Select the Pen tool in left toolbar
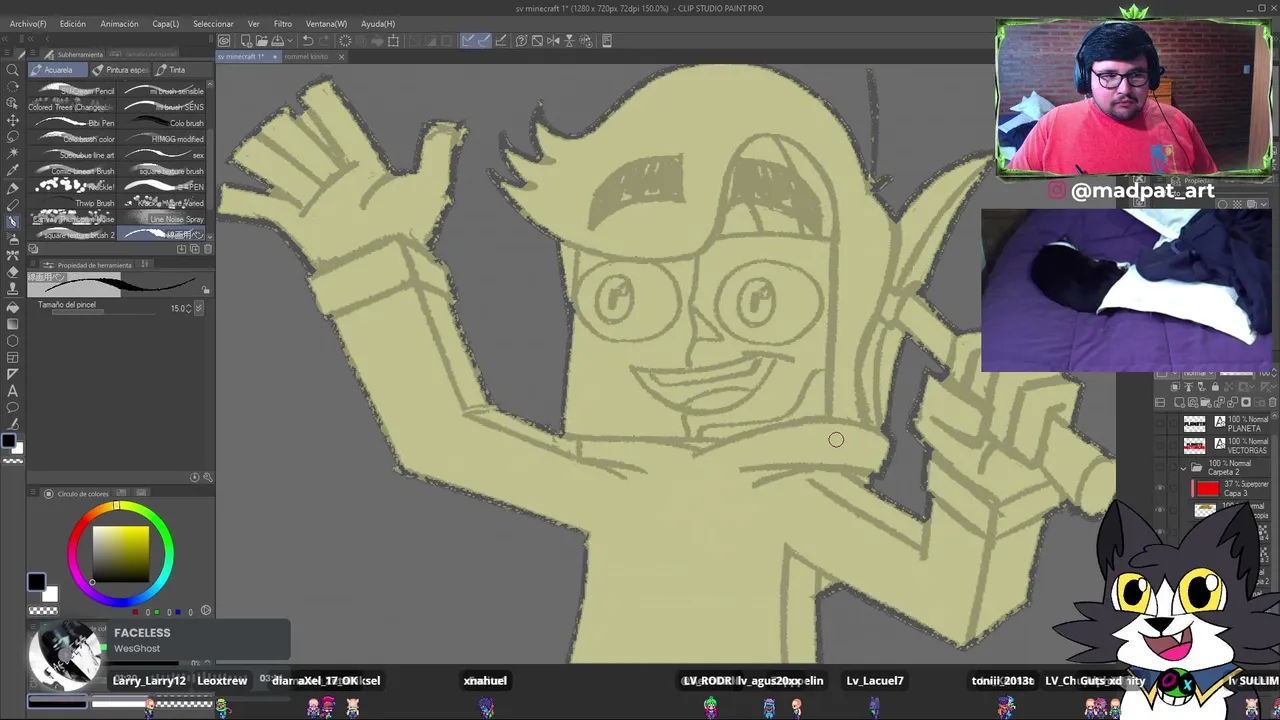 coord(13,188)
